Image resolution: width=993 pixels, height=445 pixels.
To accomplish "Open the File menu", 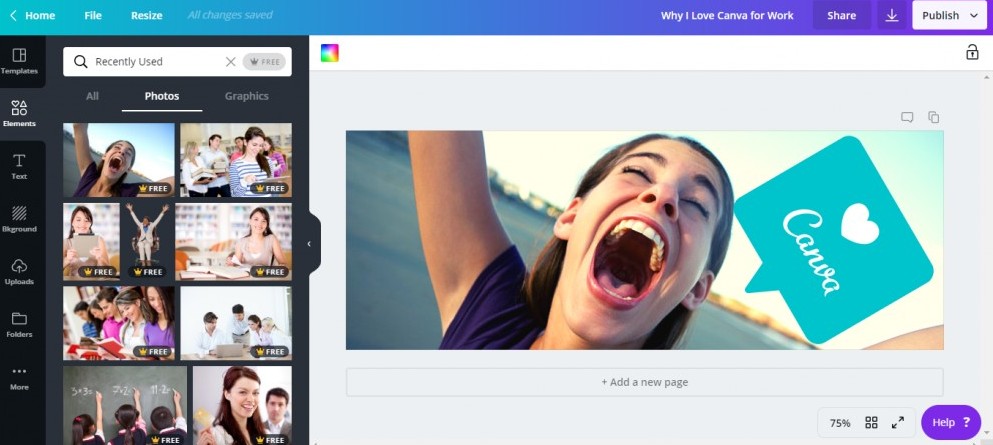I will click(x=93, y=15).
